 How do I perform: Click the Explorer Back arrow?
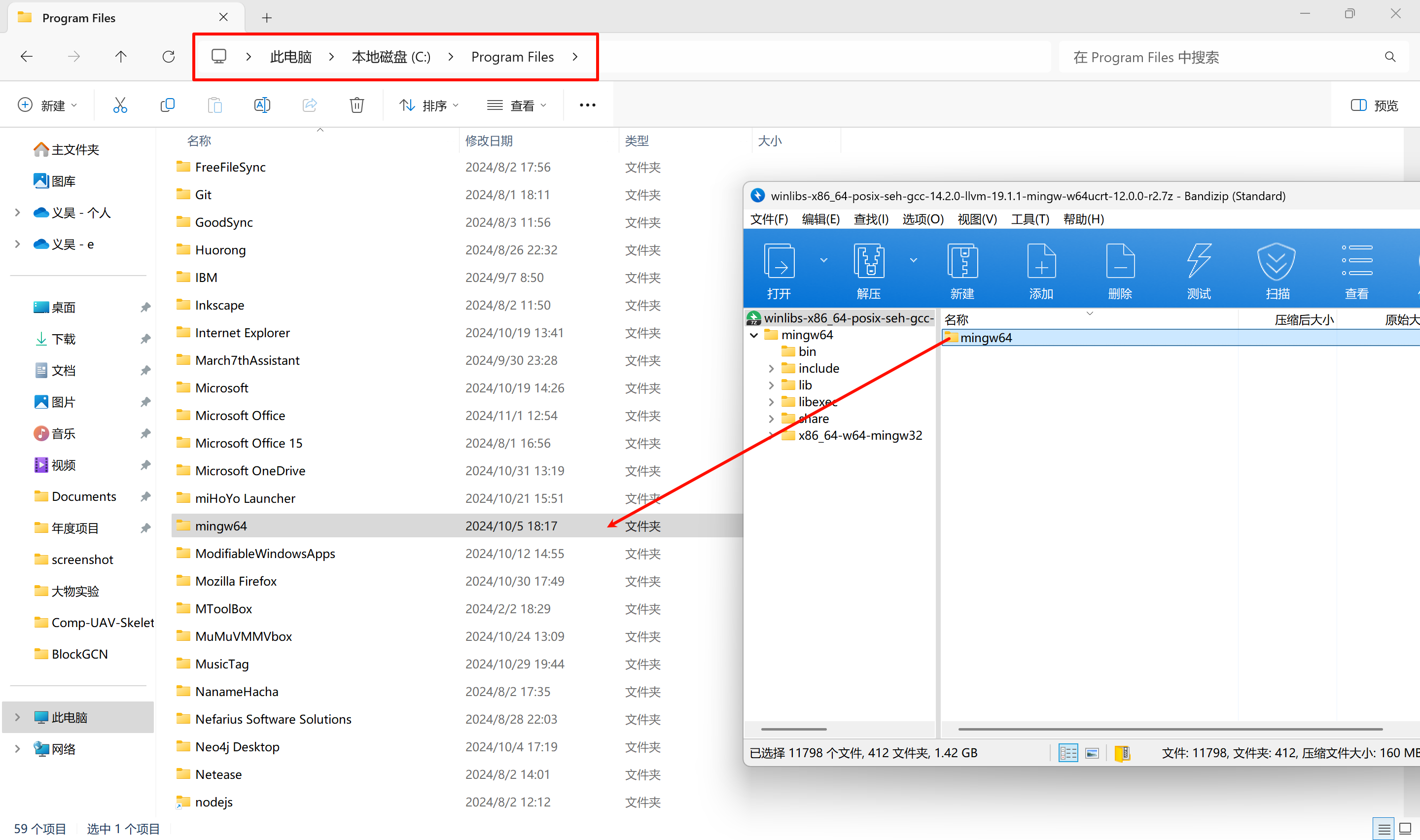click(27, 57)
